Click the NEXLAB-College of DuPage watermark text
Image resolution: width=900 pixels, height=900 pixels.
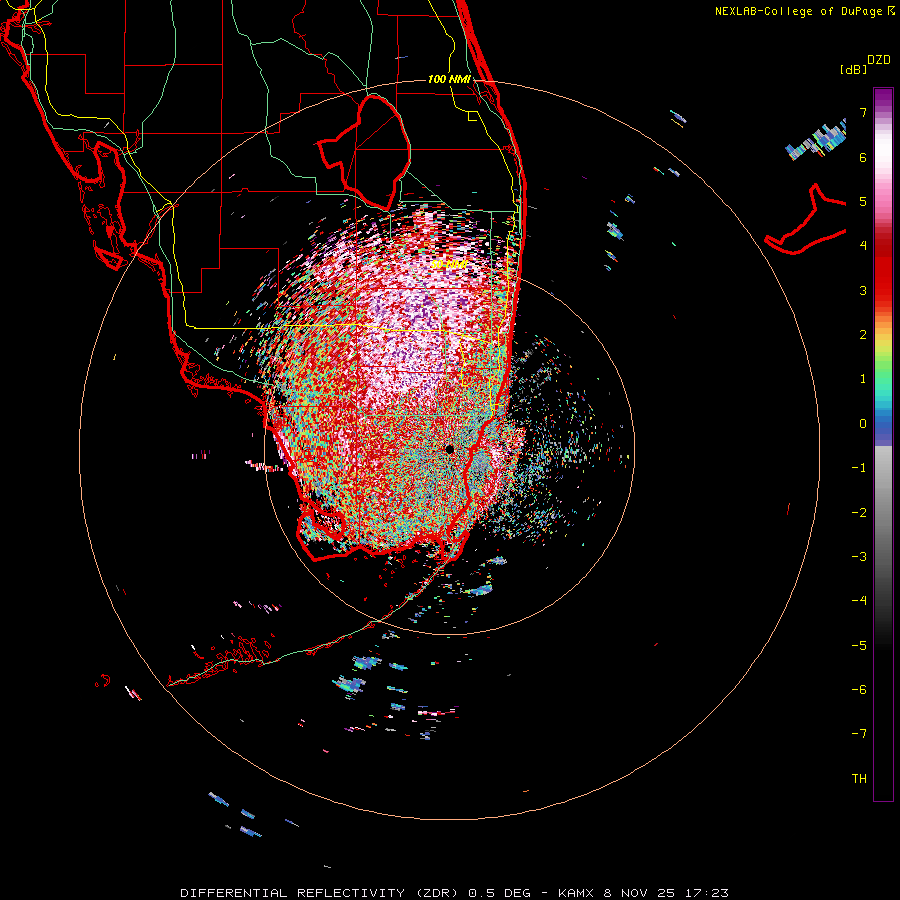click(799, 11)
